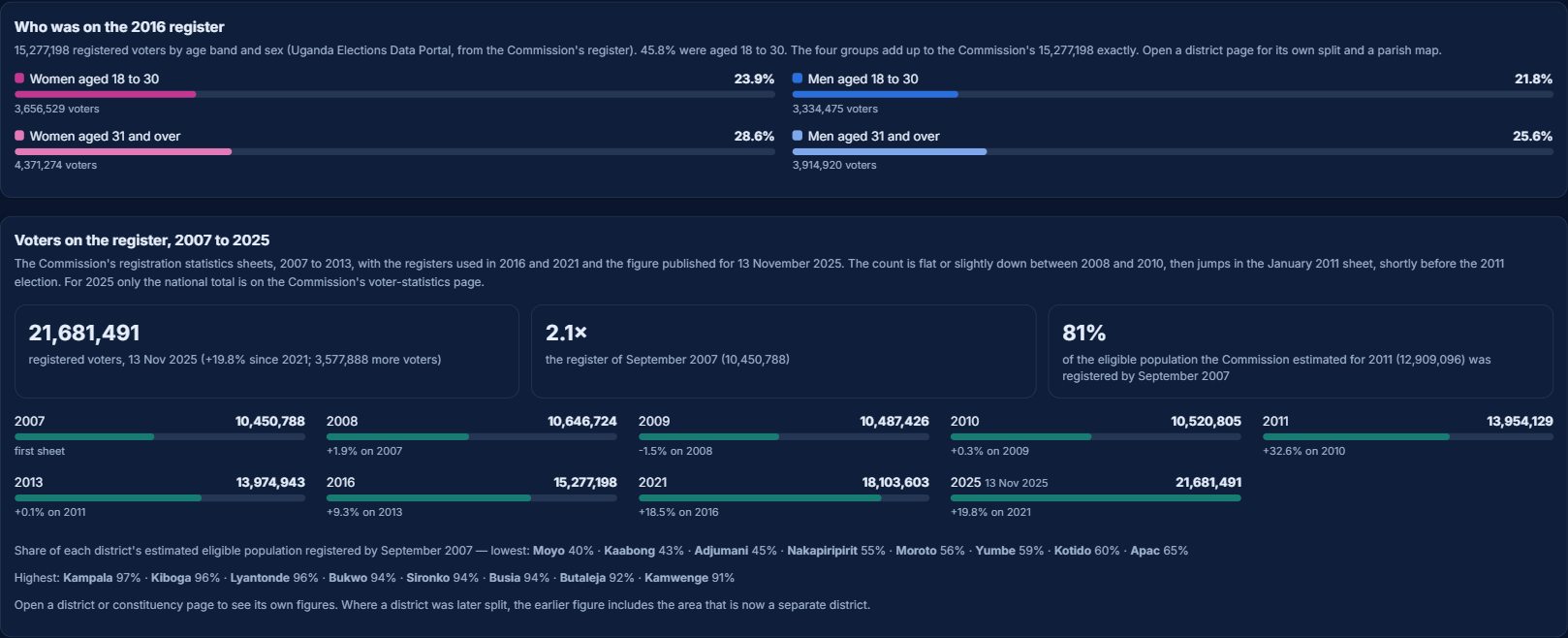Click the Adjumani district name

721,551
